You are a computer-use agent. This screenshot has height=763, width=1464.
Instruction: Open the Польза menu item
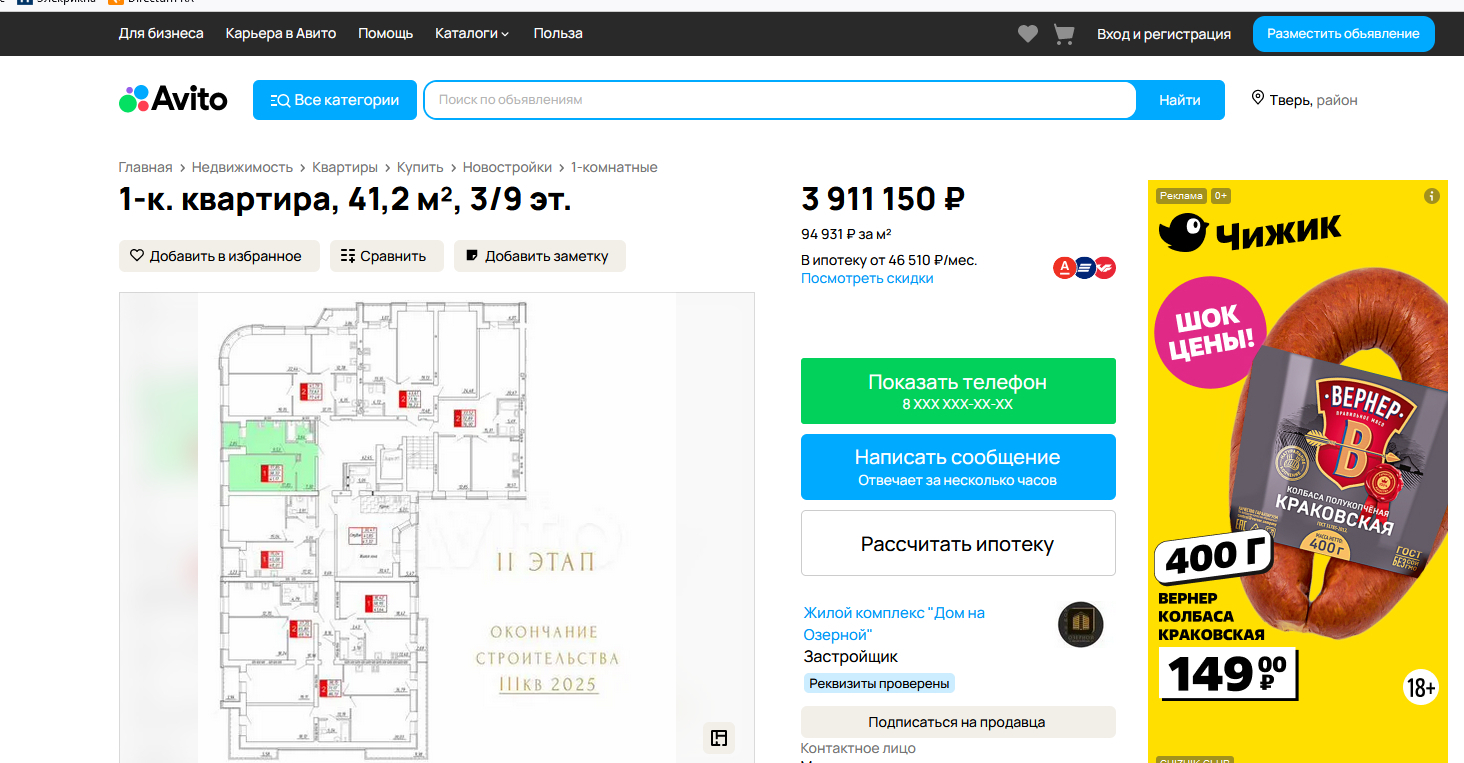(x=558, y=34)
